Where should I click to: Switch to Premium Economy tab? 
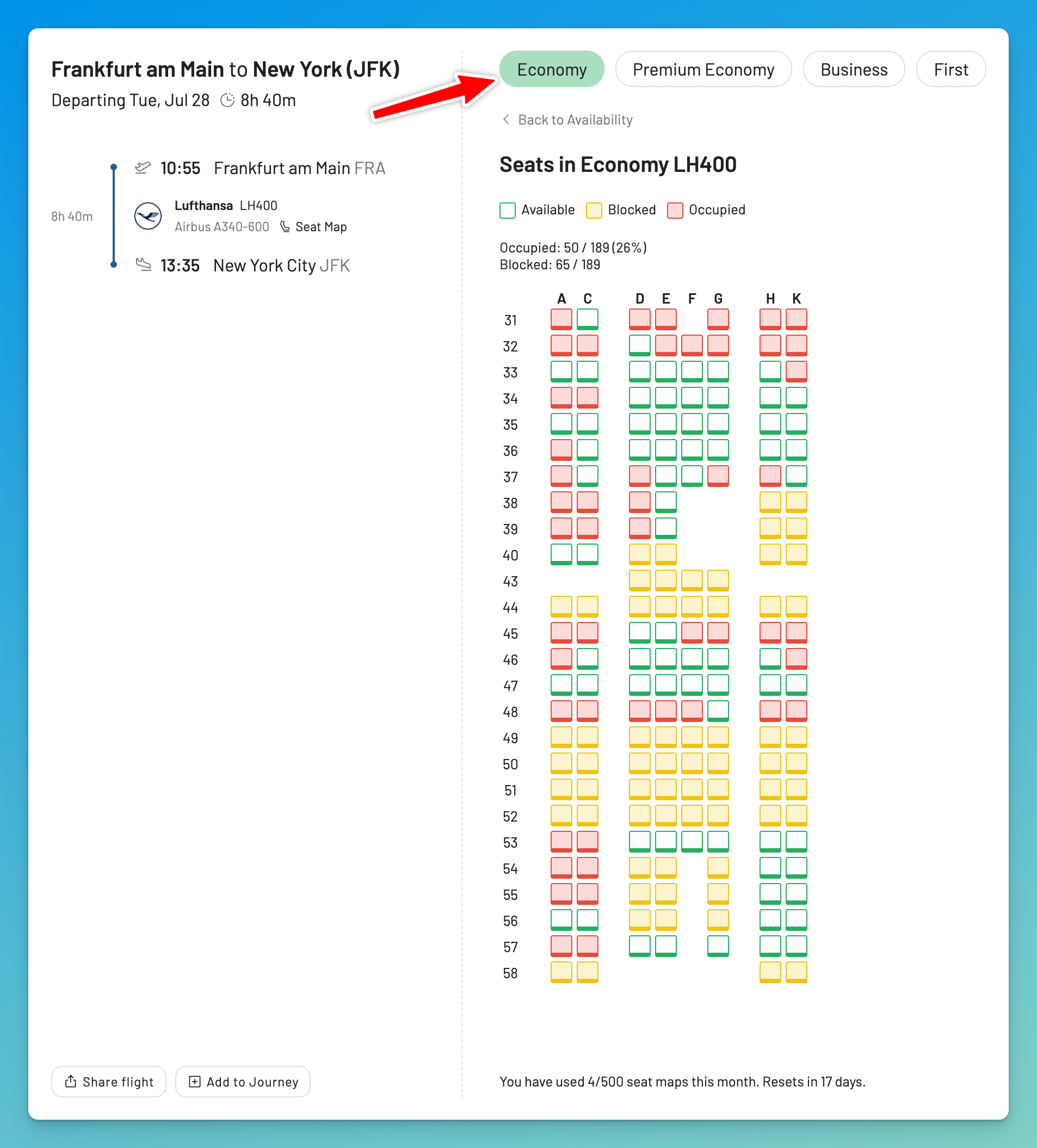pyautogui.click(x=703, y=69)
